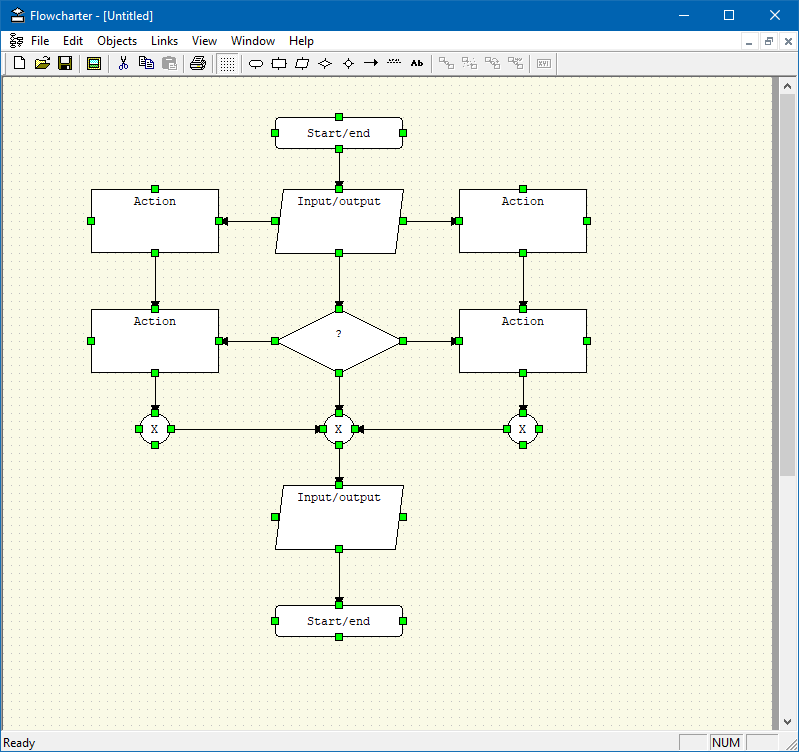
Task: Click the XYI link label toolbar icon
Action: coord(544,63)
